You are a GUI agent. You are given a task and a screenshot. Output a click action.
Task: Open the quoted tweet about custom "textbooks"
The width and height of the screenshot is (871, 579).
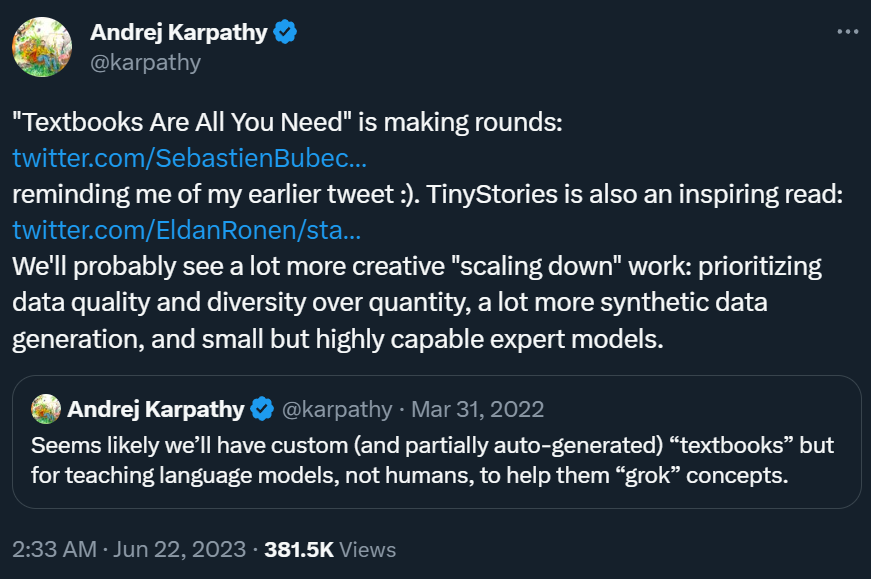[435, 458]
